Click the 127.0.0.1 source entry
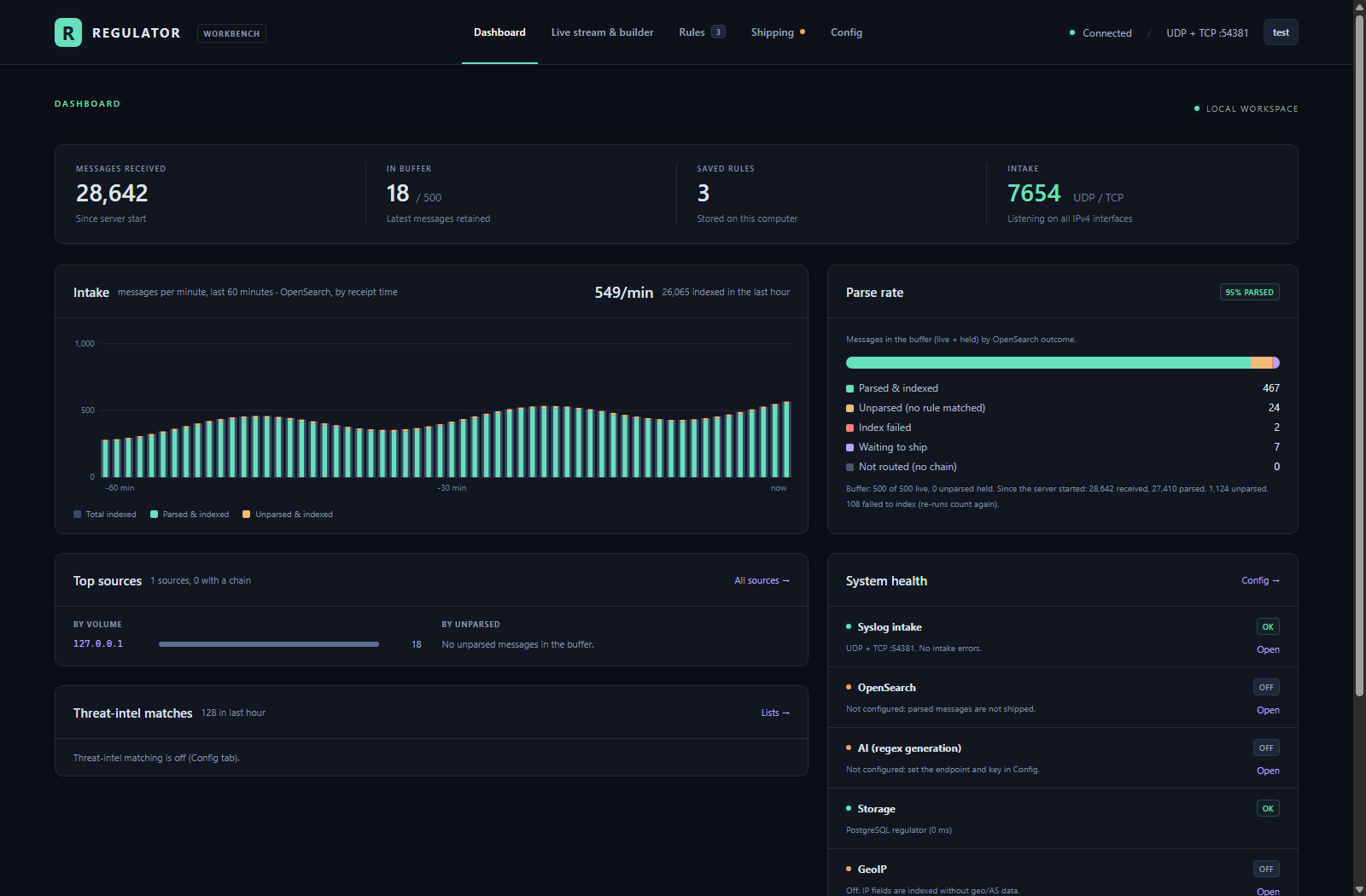This screenshot has width=1366, height=896. [x=98, y=643]
